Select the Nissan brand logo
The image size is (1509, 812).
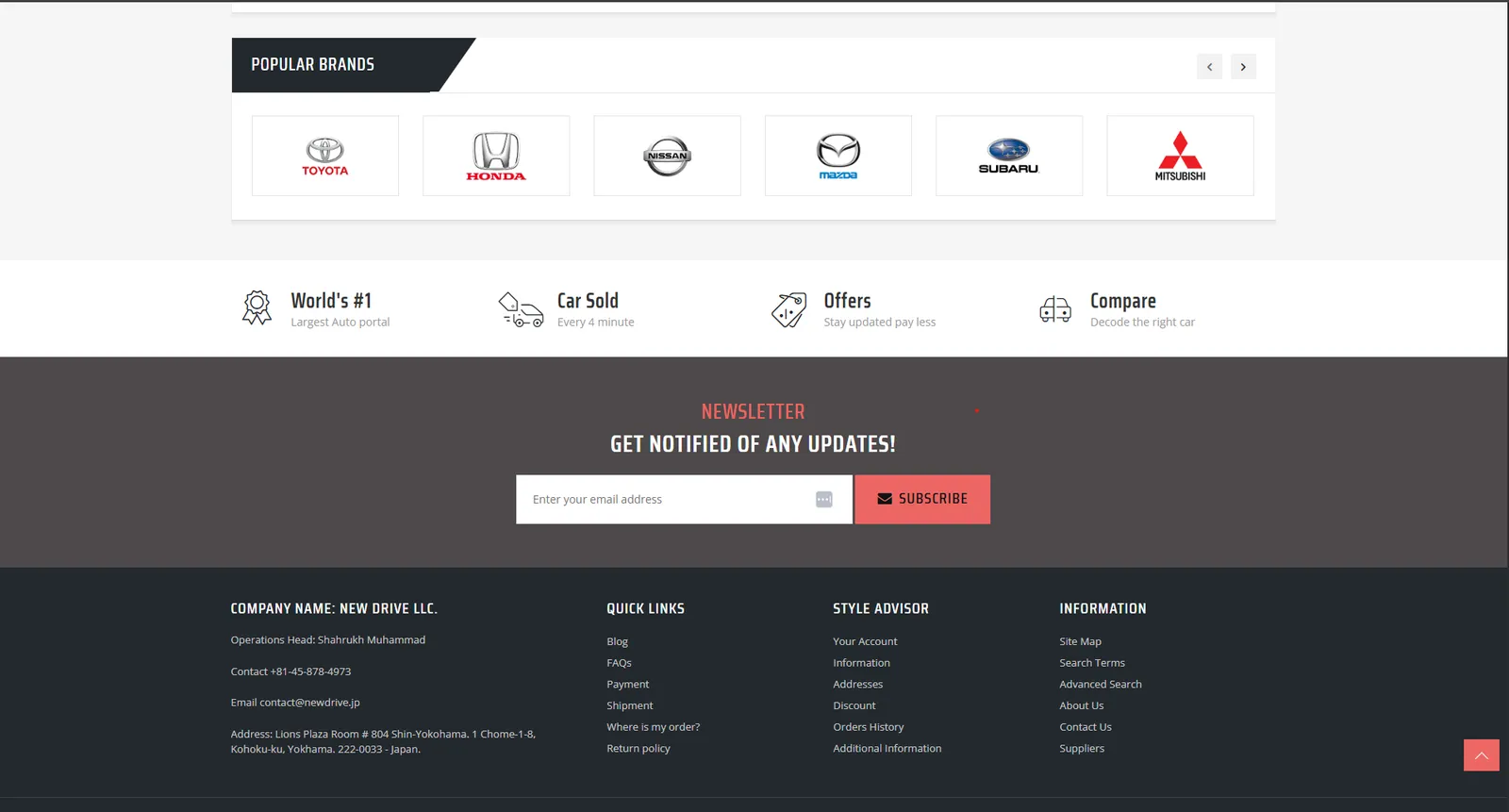(x=667, y=156)
